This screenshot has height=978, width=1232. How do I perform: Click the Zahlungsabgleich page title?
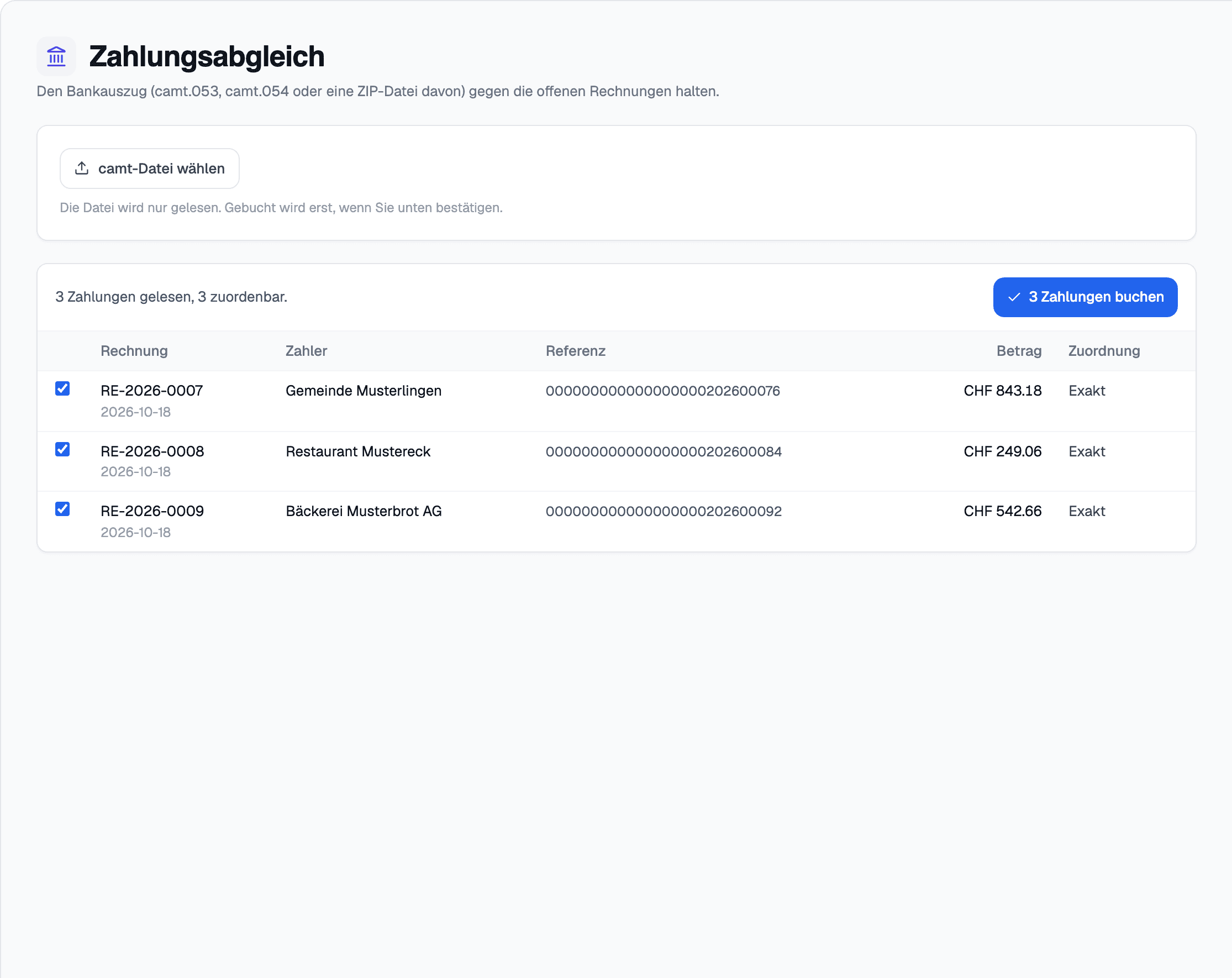click(207, 56)
